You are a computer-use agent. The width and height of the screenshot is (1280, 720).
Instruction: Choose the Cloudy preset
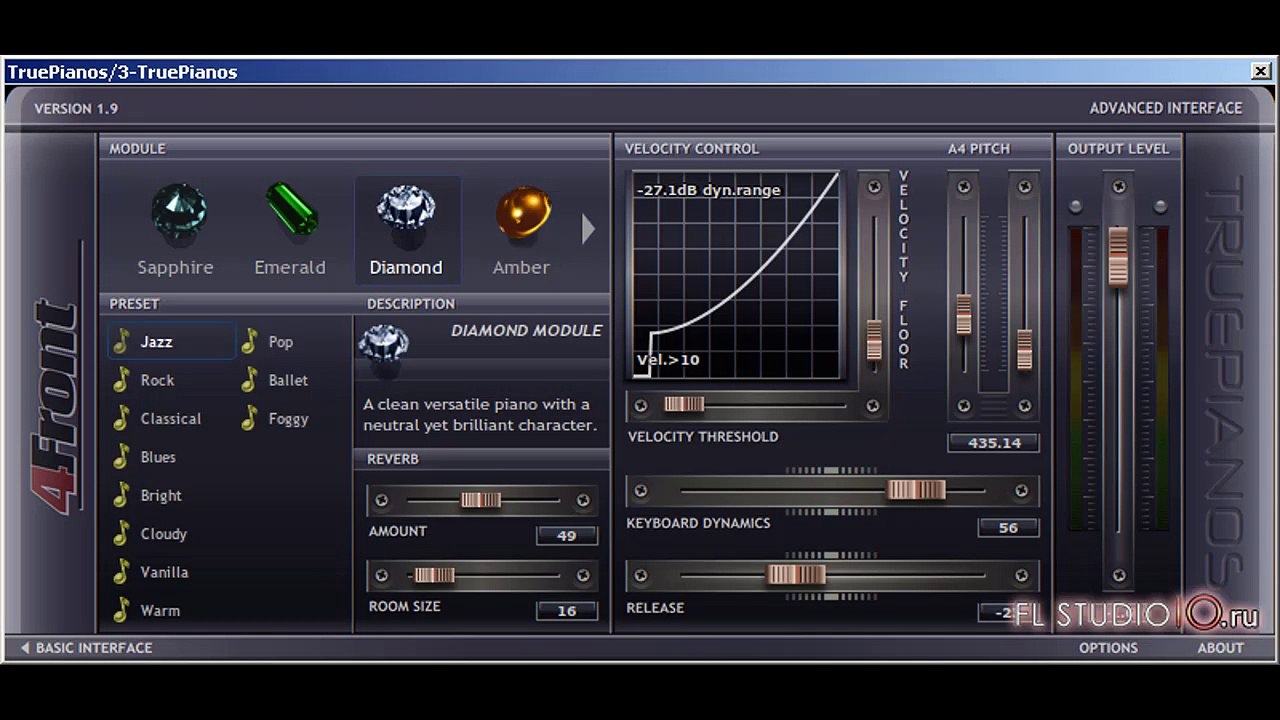click(163, 534)
